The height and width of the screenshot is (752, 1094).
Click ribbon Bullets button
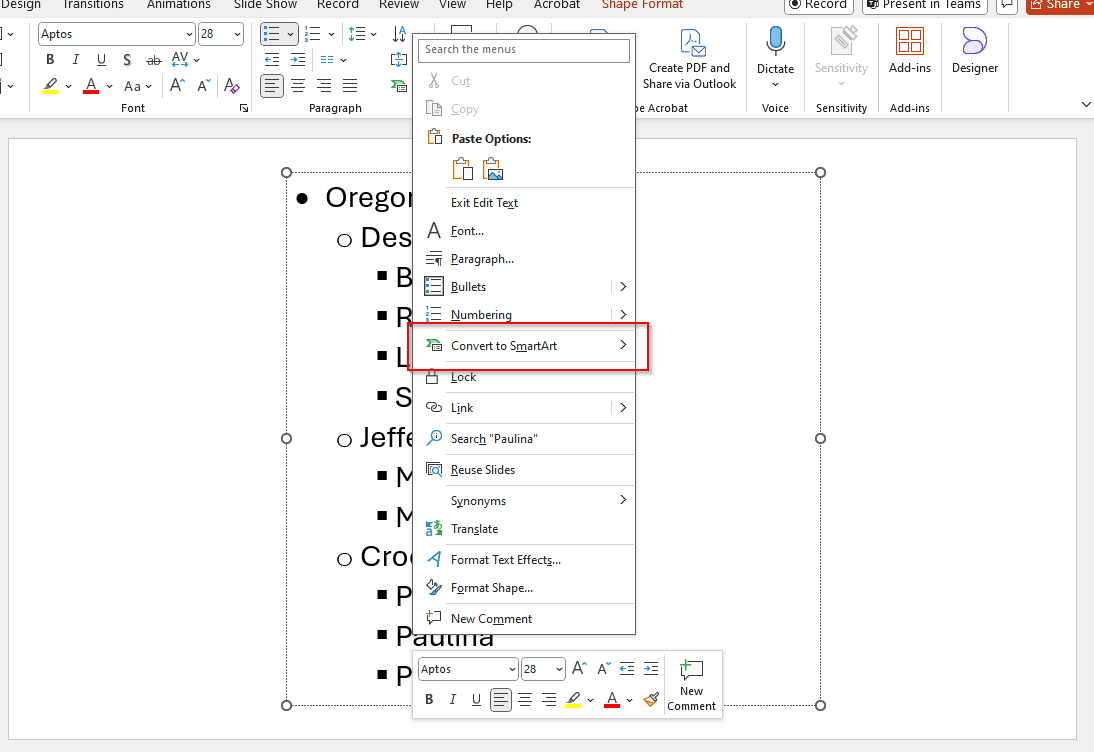click(272, 33)
